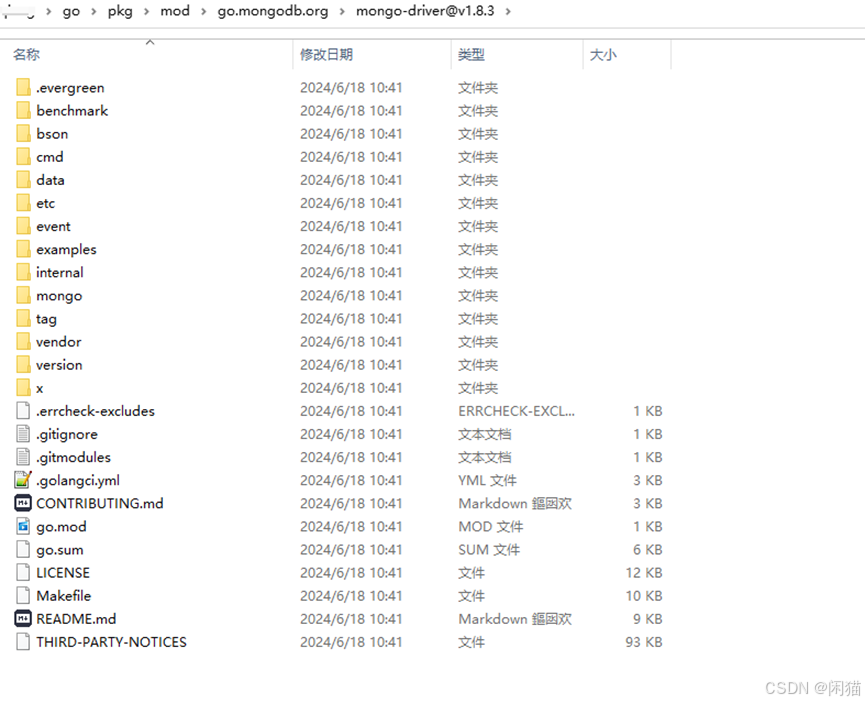Select file name .errcheck-excludes
Viewport: 865px width, 703px height.
click(95, 411)
